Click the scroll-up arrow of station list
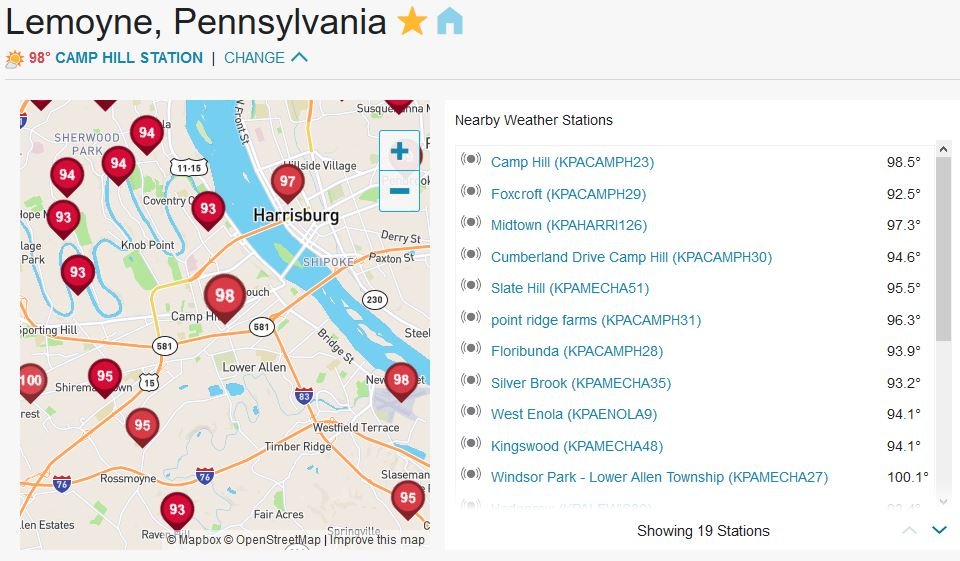Image resolution: width=960 pixels, height=561 pixels. [x=943, y=149]
